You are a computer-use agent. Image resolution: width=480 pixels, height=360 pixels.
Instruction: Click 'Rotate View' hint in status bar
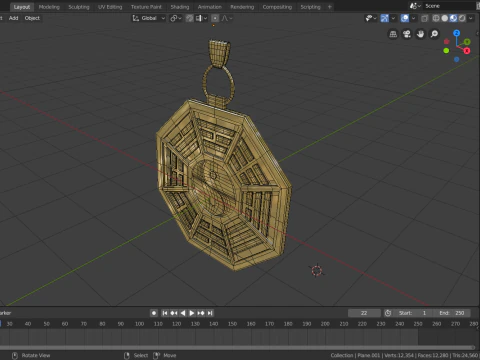[36, 355]
